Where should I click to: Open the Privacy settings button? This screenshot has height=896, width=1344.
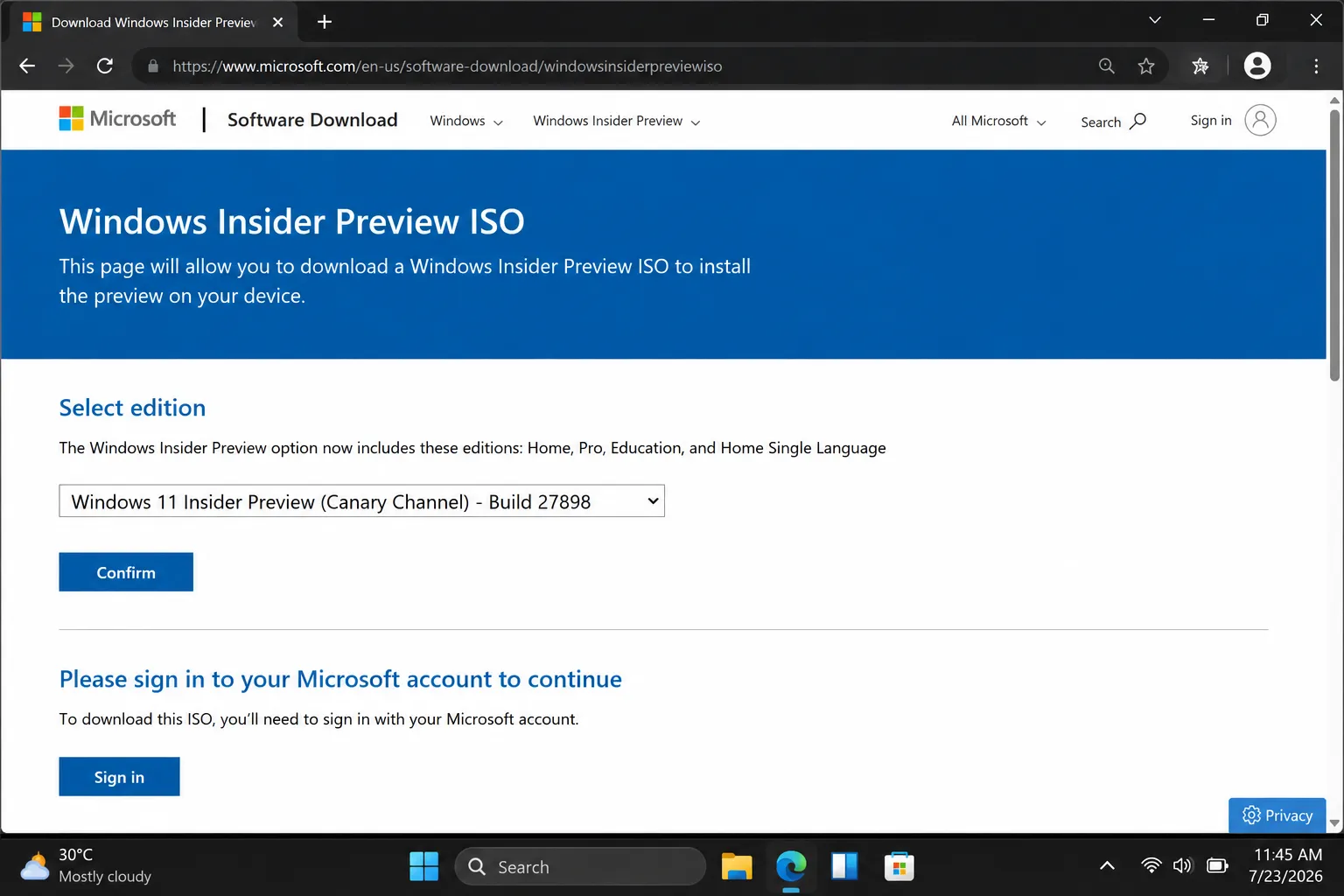pos(1277,815)
